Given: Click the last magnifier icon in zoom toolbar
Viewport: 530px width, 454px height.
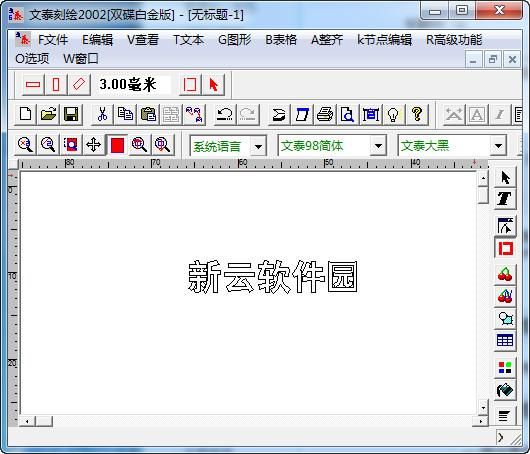Looking at the screenshot, I should [x=163, y=145].
